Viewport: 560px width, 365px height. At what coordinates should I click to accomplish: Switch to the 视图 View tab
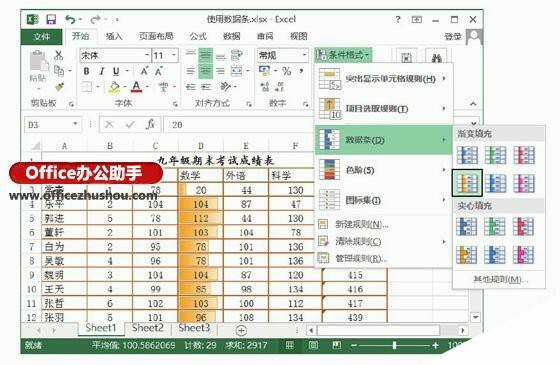[299, 36]
